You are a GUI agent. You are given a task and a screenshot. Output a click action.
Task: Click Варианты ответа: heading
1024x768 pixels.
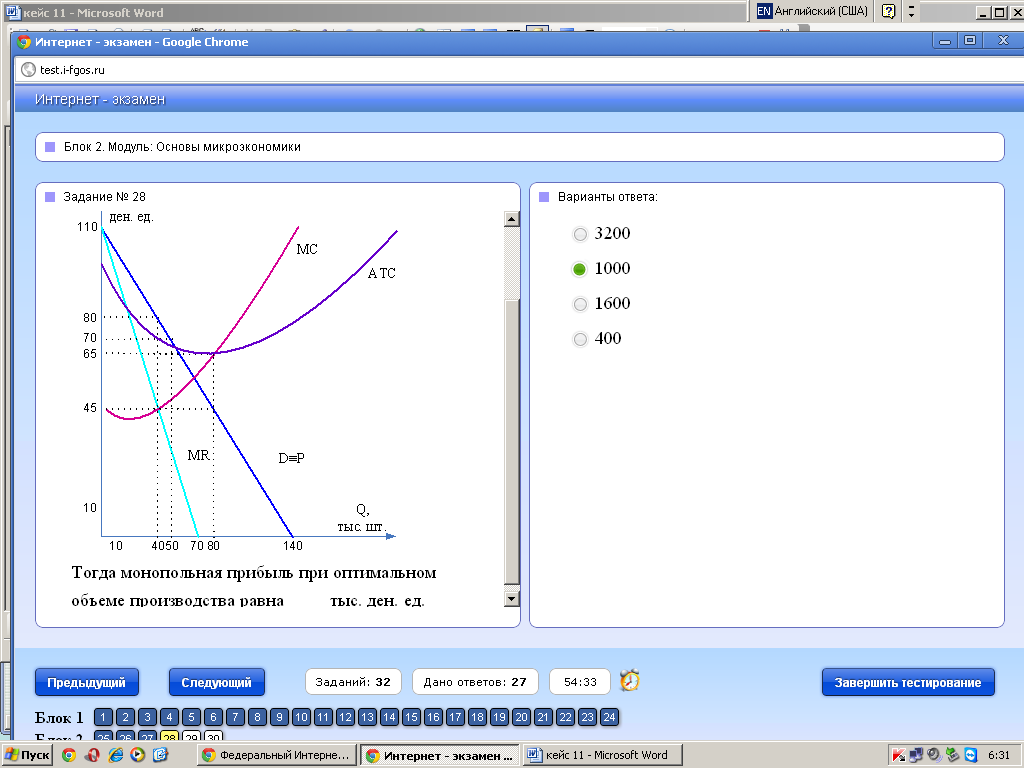click(x=607, y=197)
